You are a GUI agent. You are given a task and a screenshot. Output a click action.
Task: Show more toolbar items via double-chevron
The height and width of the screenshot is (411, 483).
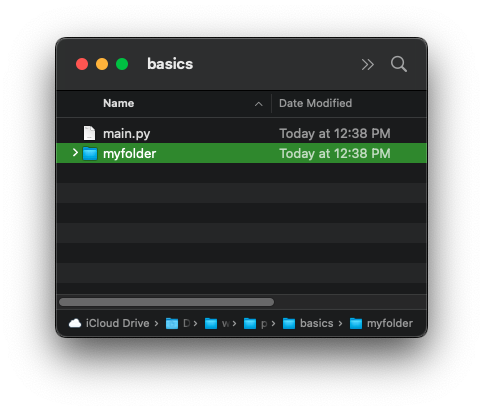368,64
